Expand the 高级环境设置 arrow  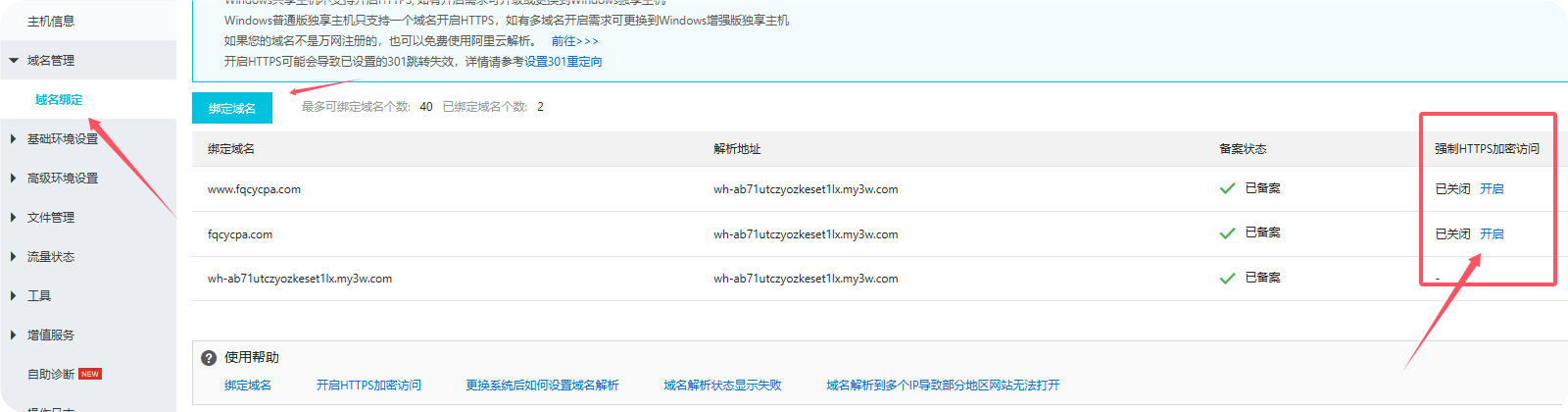(x=14, y=179)
